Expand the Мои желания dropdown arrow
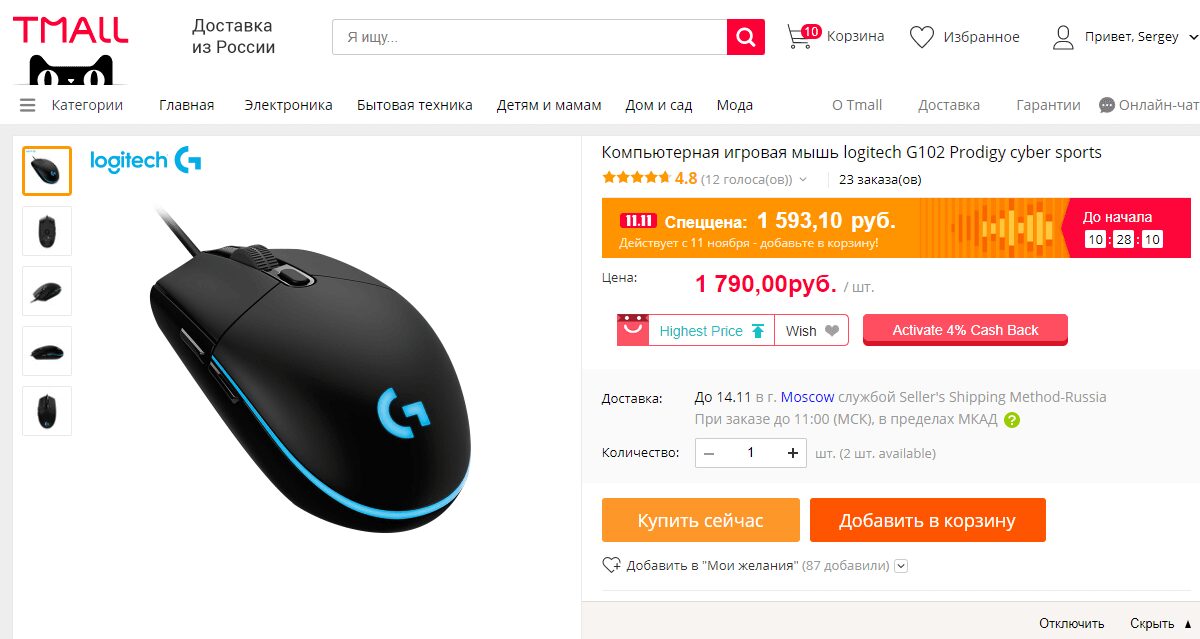Screen dimensions: 1200x639 coord(901,566)
